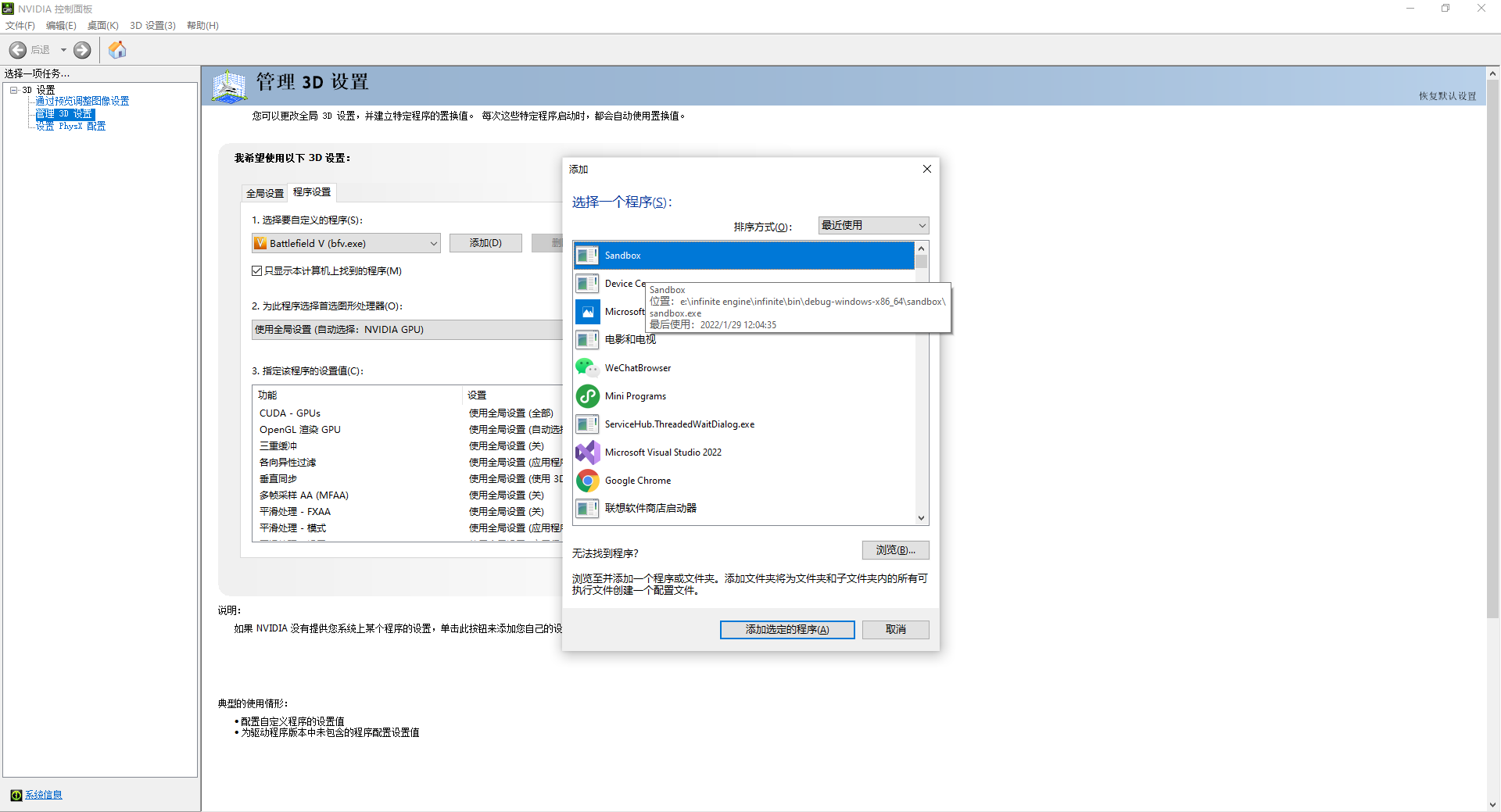Open the 排序方式 最近使用 dropdown
This screenshot has width=1501, height=812.
pos(873,226)
